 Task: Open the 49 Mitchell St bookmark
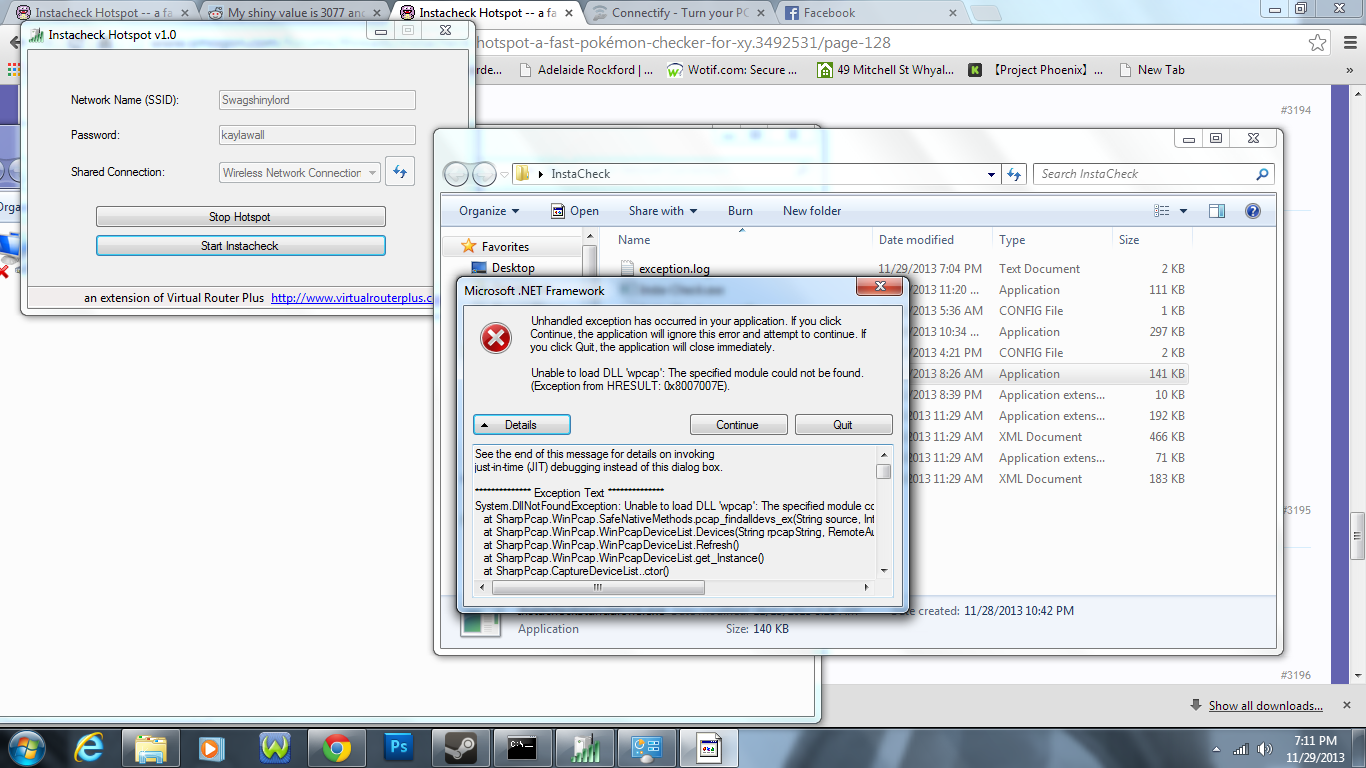tap(887, 70)
